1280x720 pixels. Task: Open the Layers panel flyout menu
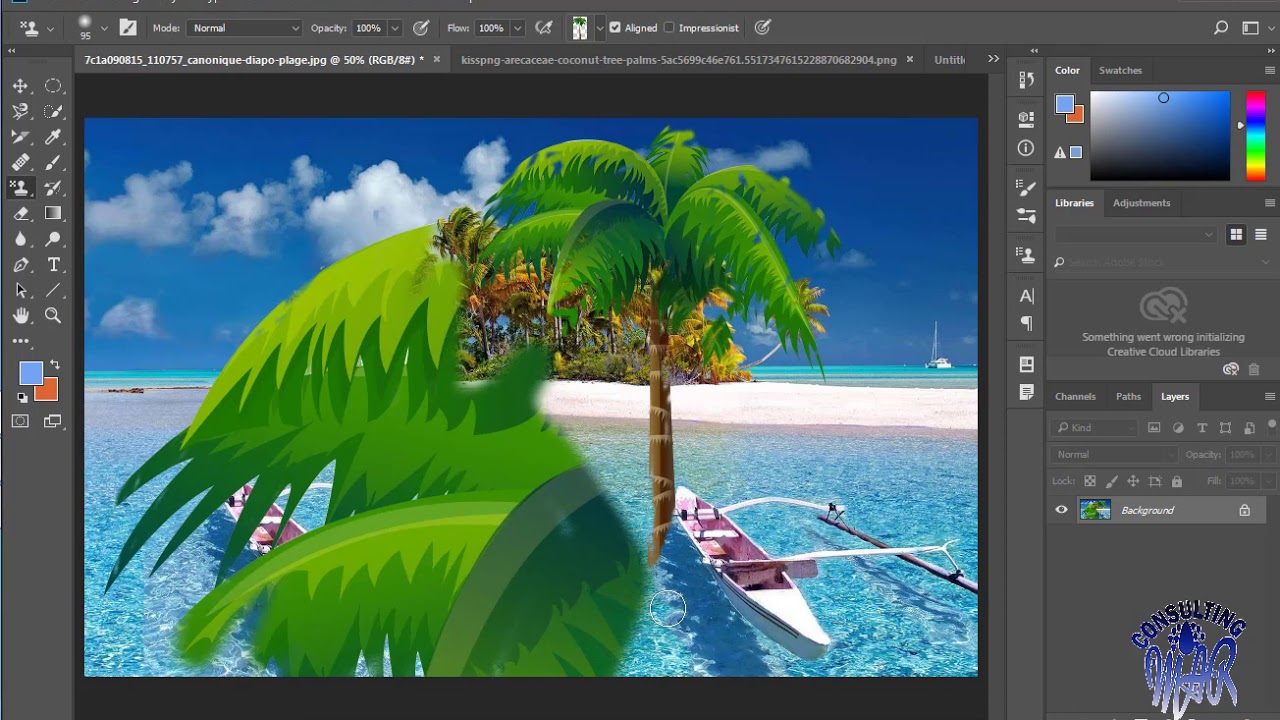tap(1270, 397)
